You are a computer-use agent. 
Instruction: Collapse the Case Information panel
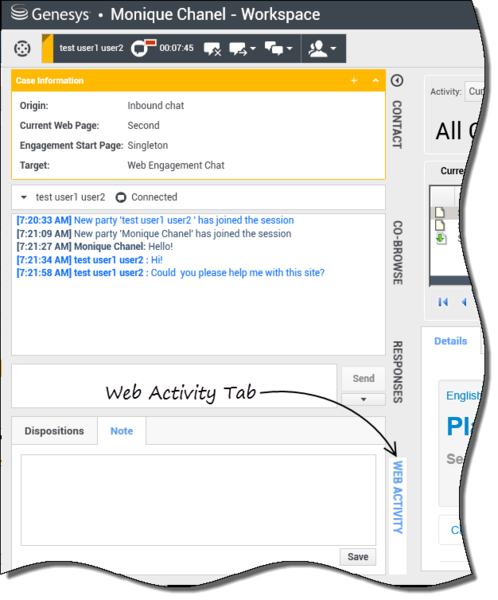[x=376, y=80]
